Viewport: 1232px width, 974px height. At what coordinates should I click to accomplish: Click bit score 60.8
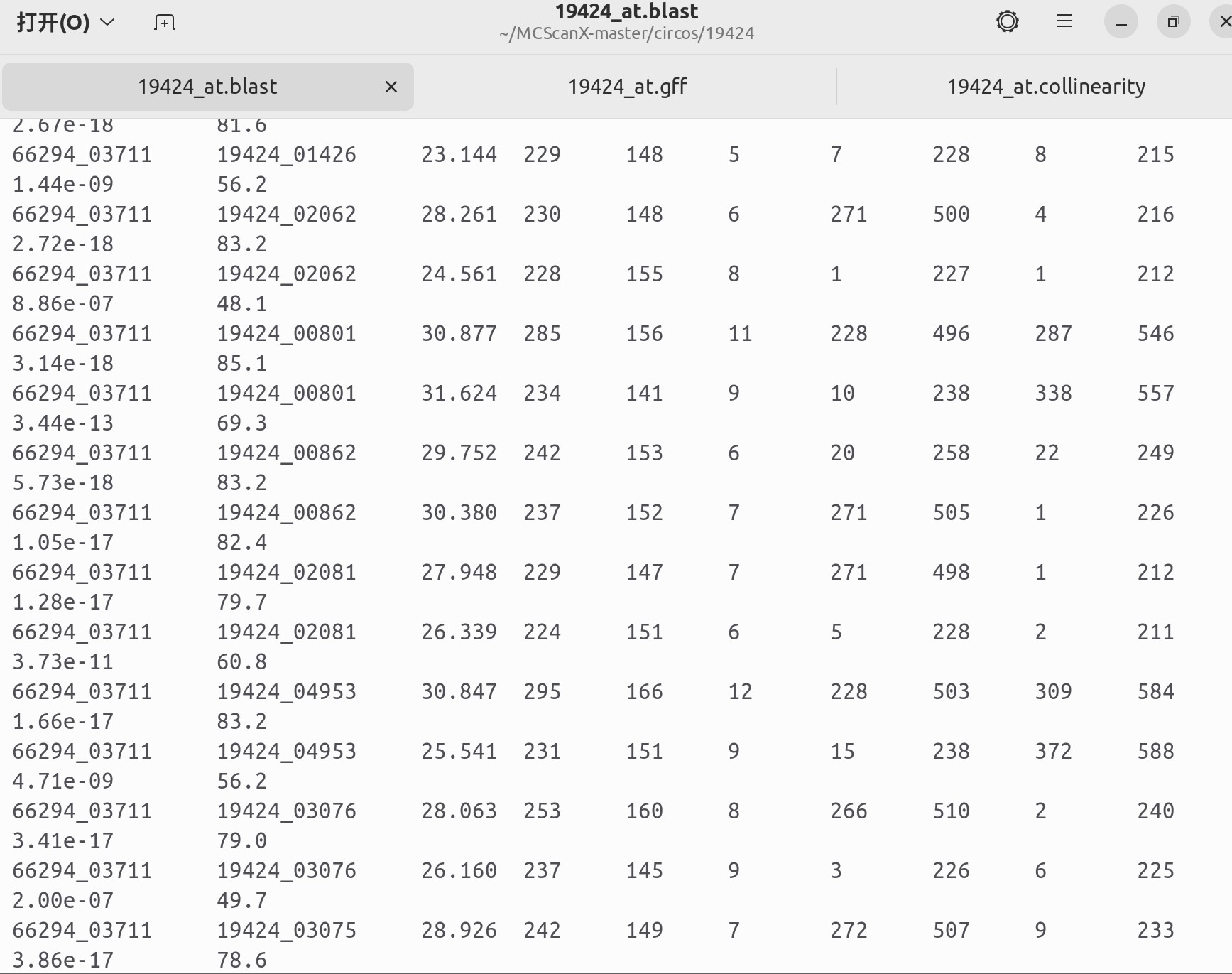(241, 662)
